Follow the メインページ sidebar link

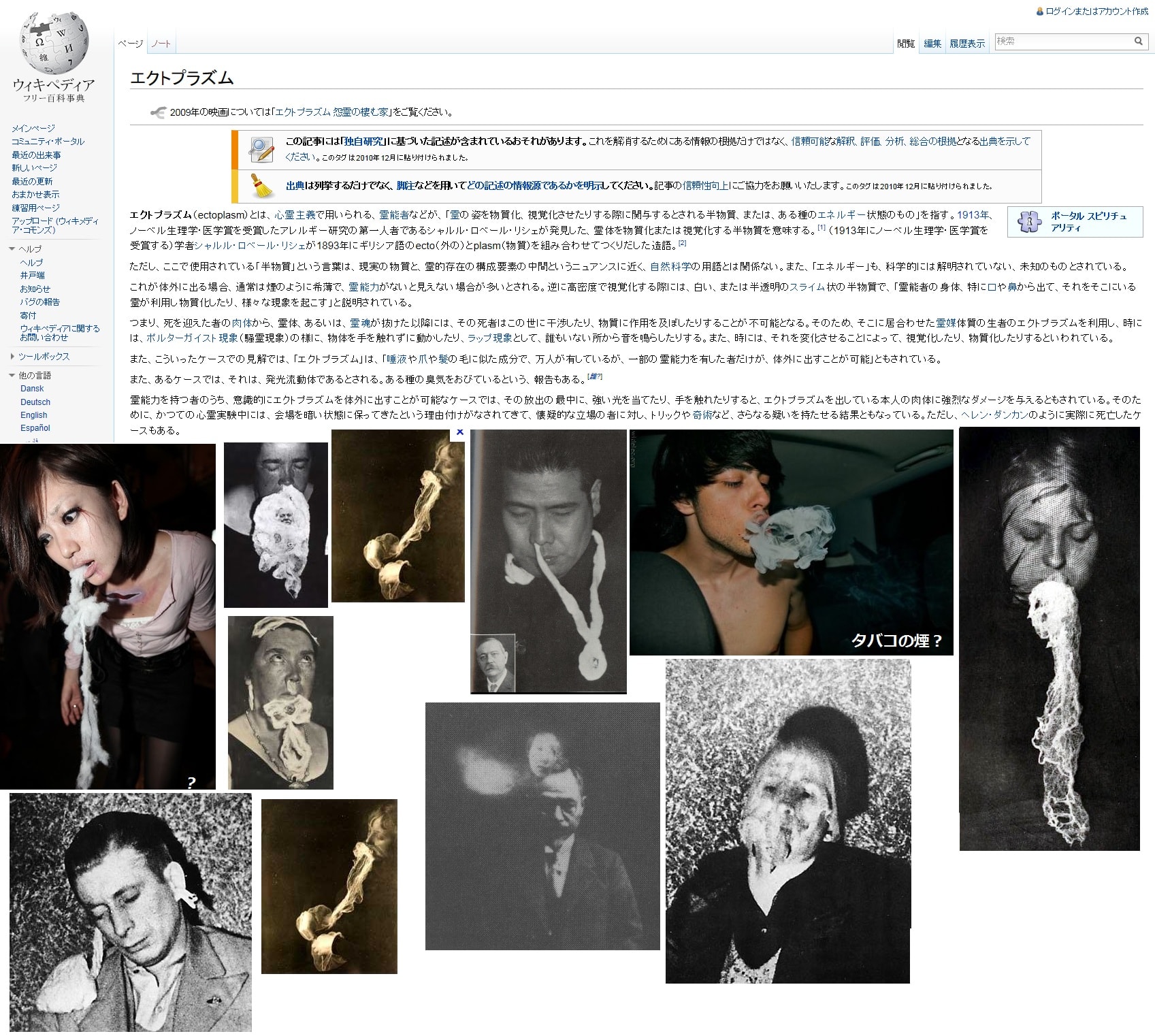[x=33, y=128]
